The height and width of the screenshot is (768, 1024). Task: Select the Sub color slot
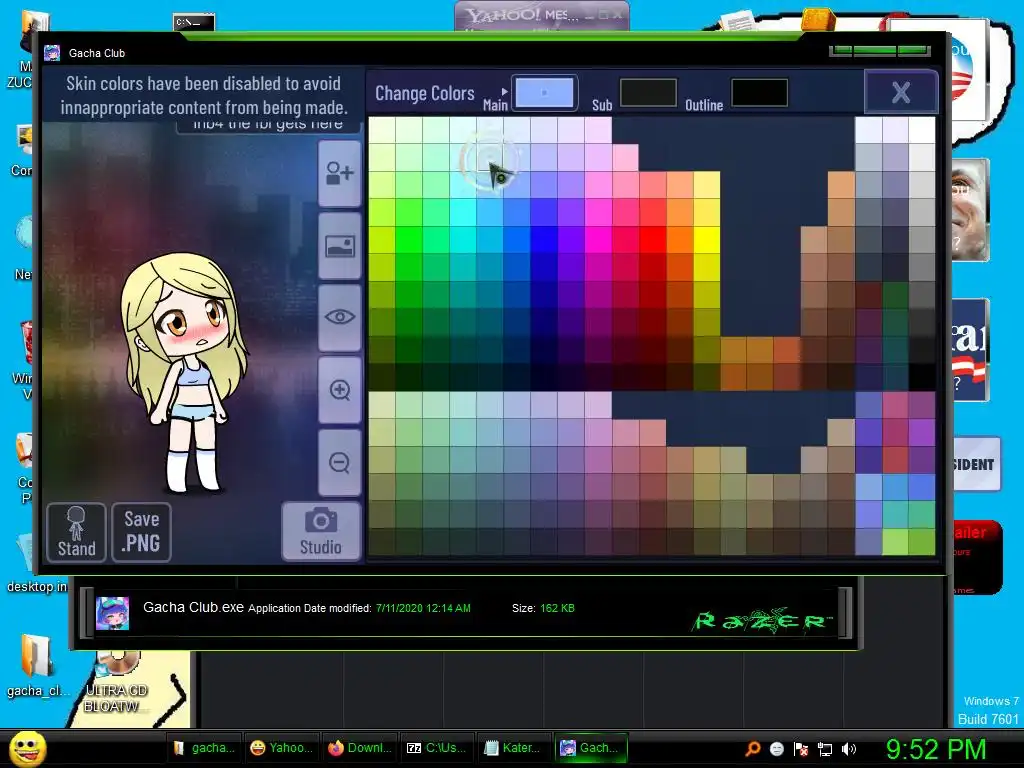[x=648, y=93]
